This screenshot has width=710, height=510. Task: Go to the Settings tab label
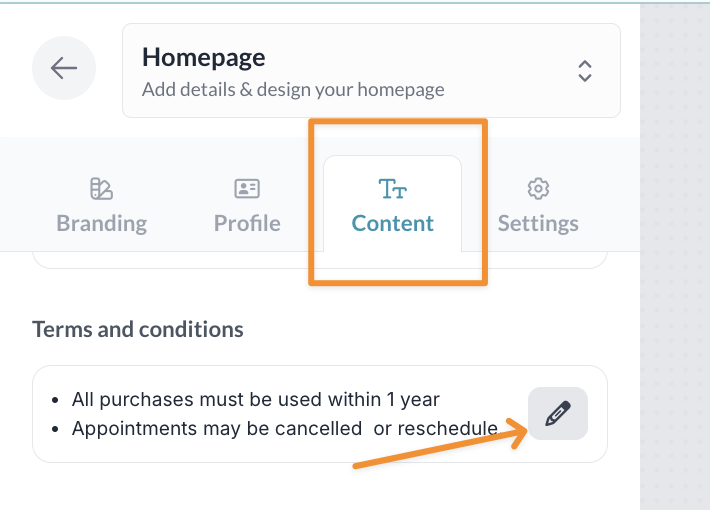pos(538,223)
